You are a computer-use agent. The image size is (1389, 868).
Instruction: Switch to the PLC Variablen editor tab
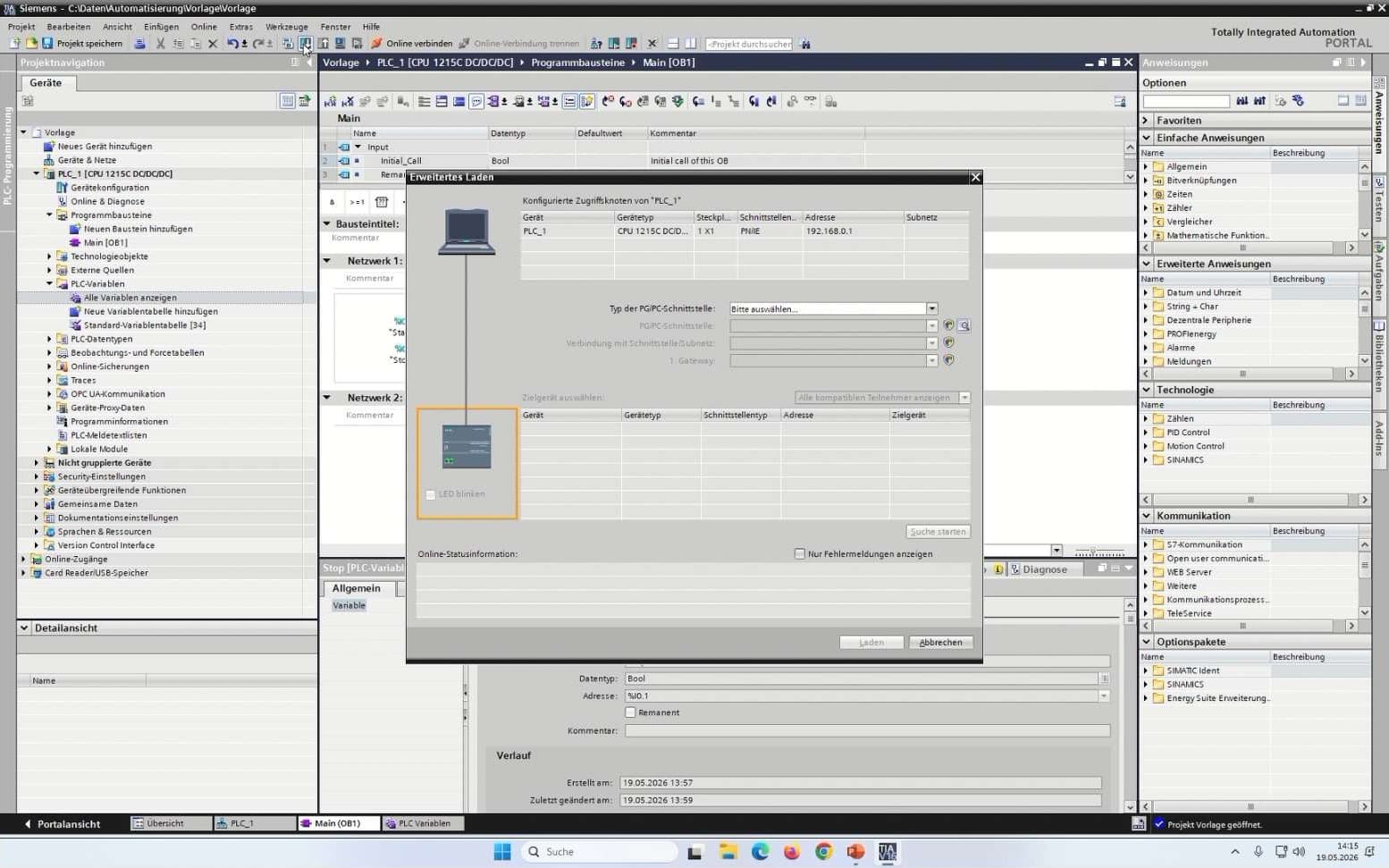(424, 823)
